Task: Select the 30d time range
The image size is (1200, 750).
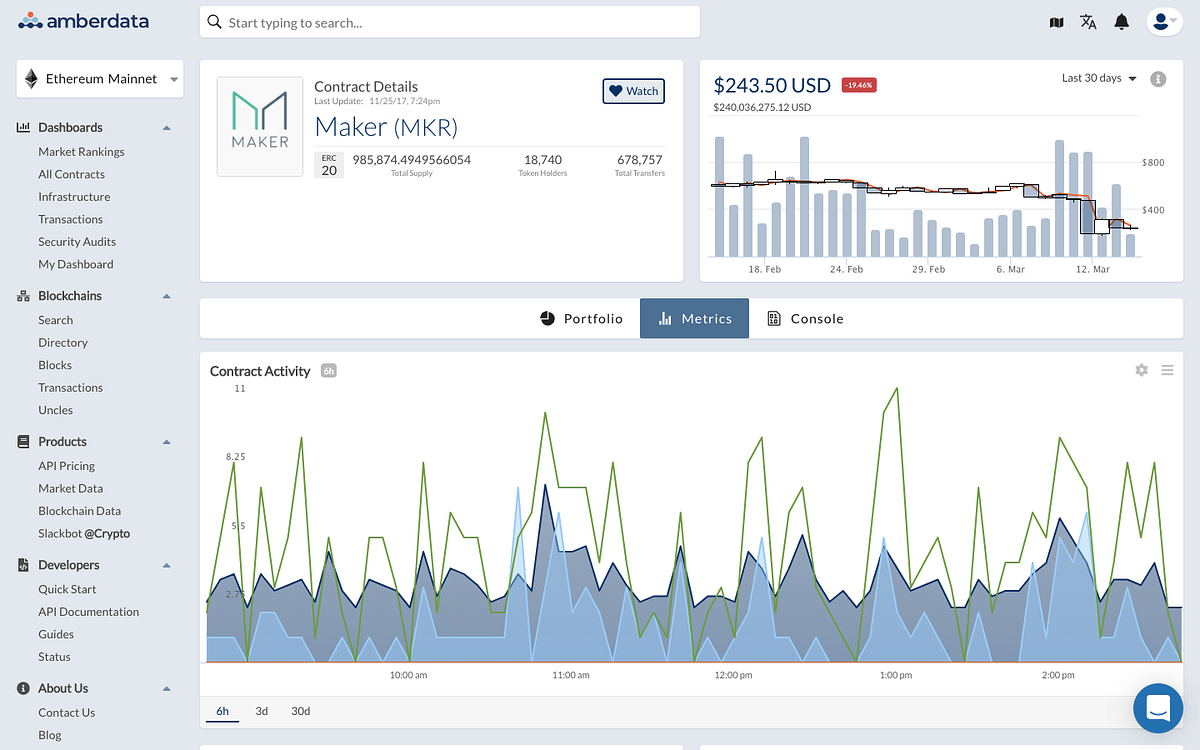Action: click(x=299, y=711)
